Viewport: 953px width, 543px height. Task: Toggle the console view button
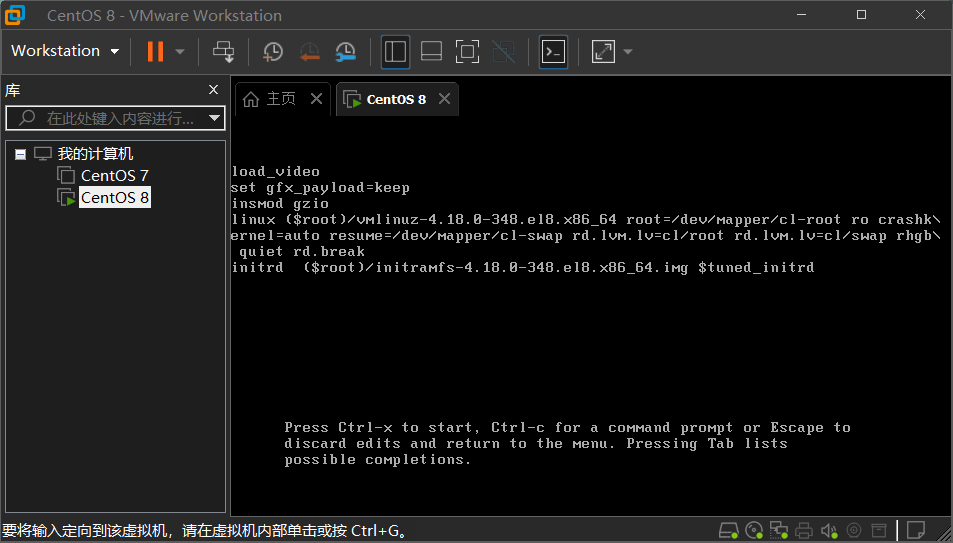(x=553, y=52)
